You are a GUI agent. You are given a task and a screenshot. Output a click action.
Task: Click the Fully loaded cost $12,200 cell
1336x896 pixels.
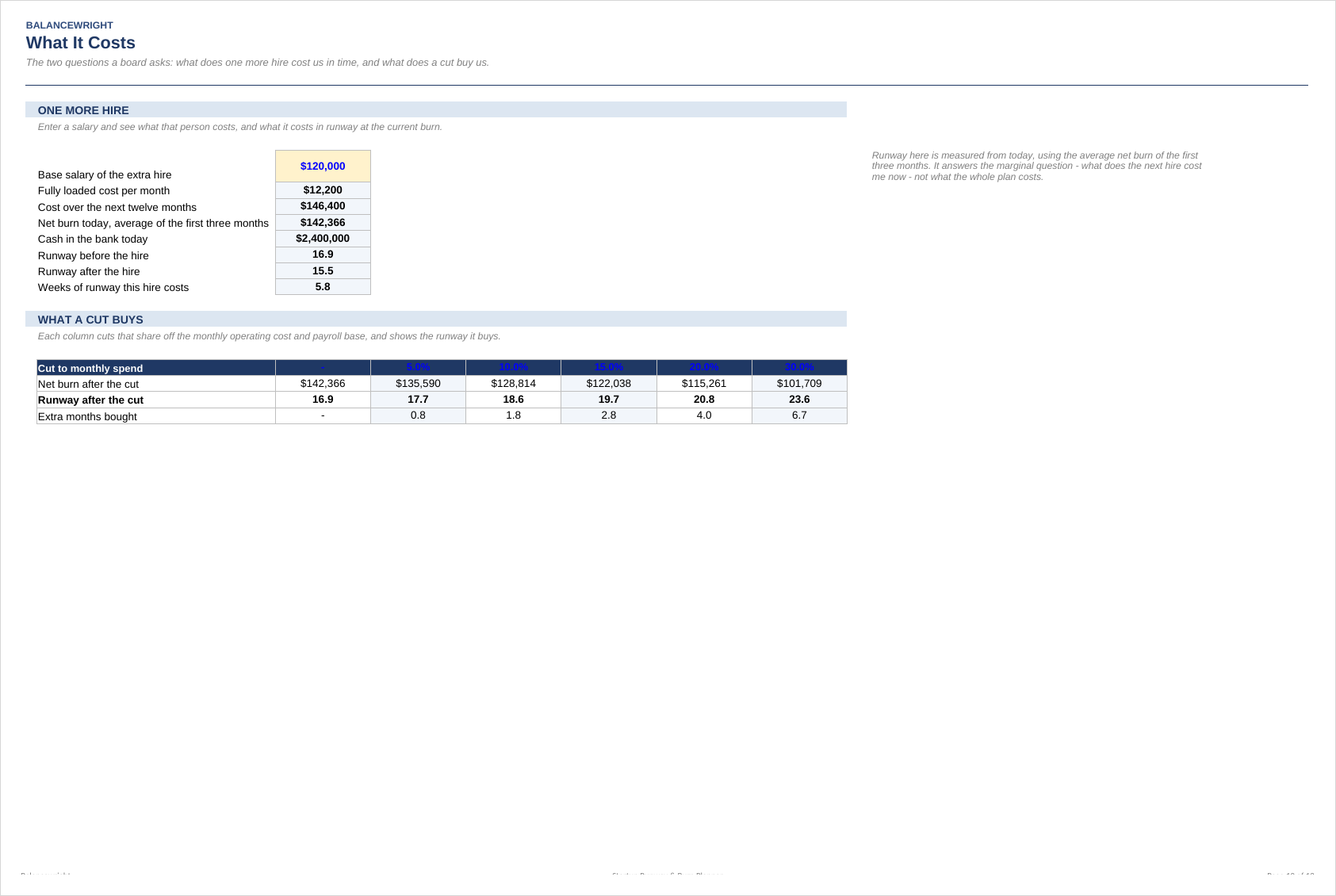pos(323,190)
